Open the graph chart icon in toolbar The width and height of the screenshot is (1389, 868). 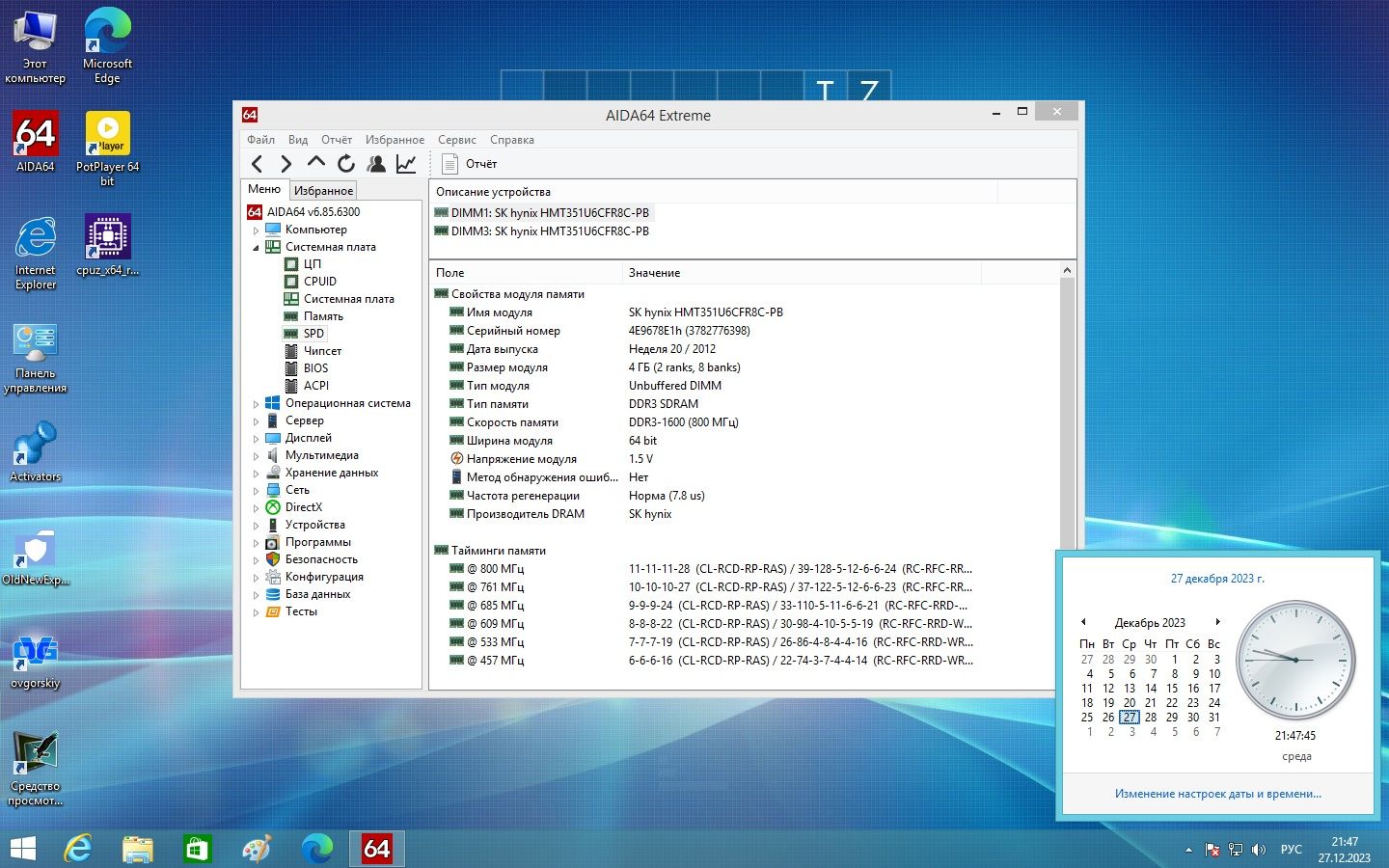click(406, 164)
